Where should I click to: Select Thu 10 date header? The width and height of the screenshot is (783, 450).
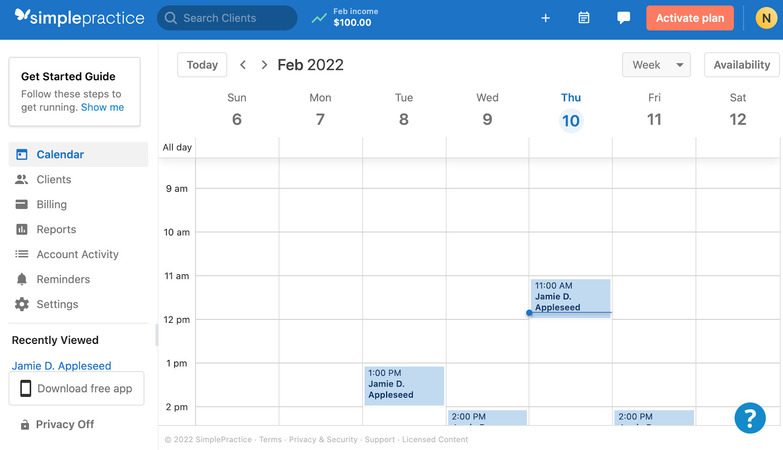(x=571, y=112)
